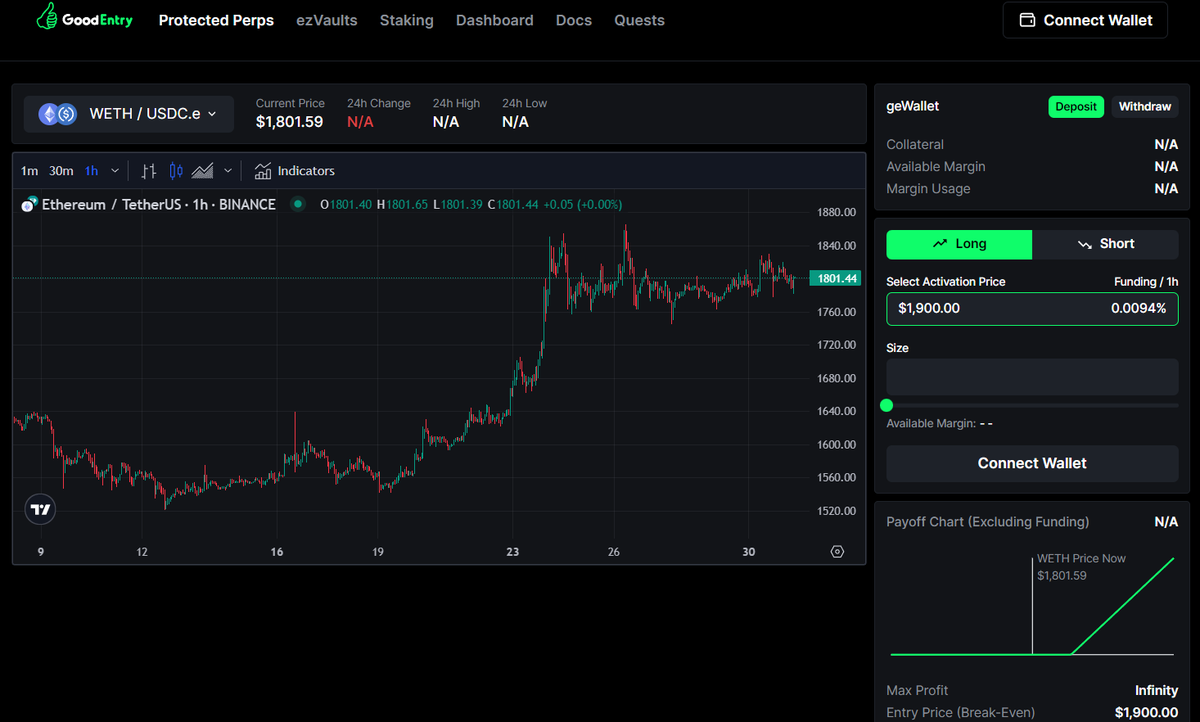Click the position size slider track
Image resolution: width=1200 pixels, height=722 pixels.
1032,405
